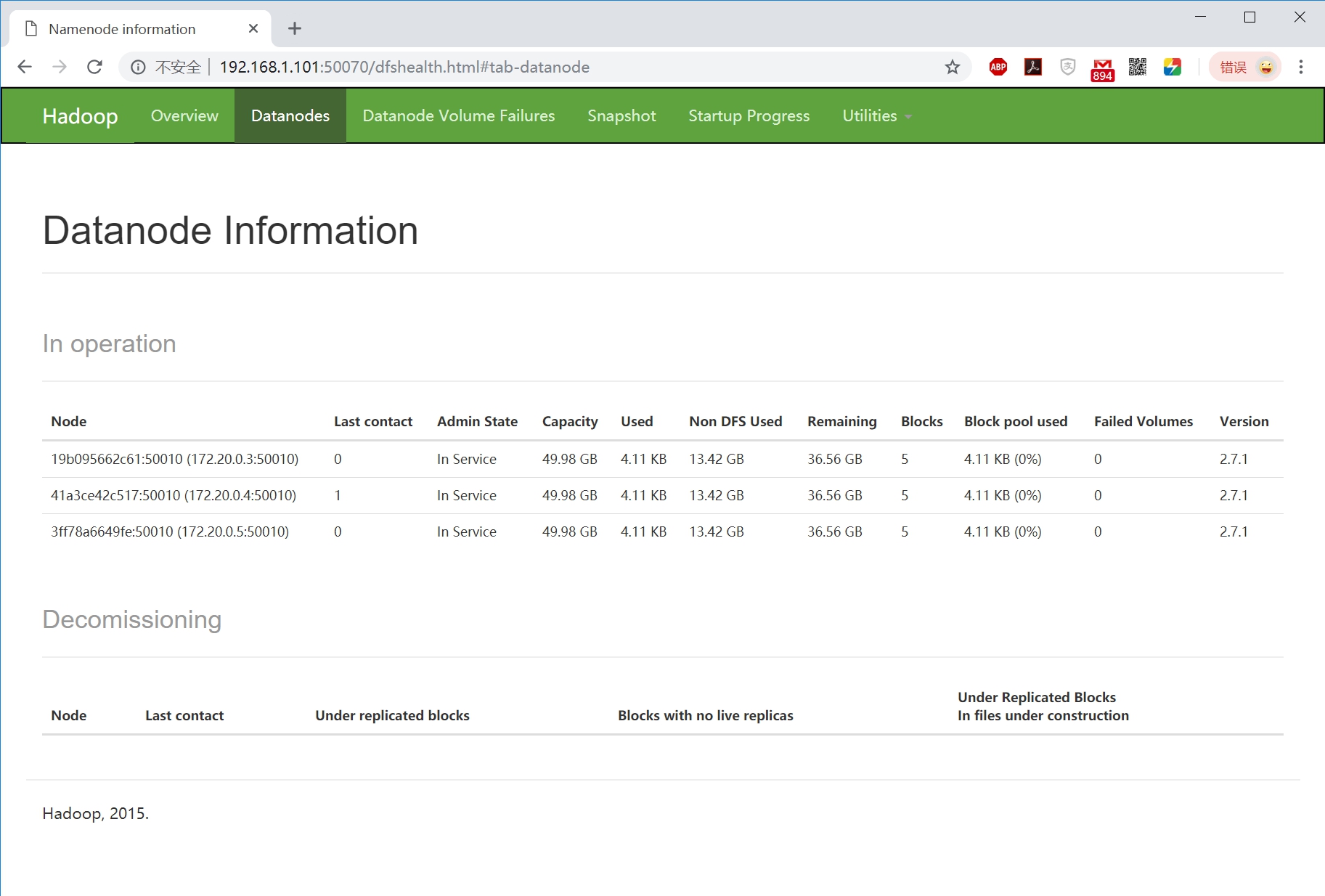
Task: Select node 3ff78a6649fe:50010 entry
Action: (x=170, y=532)
